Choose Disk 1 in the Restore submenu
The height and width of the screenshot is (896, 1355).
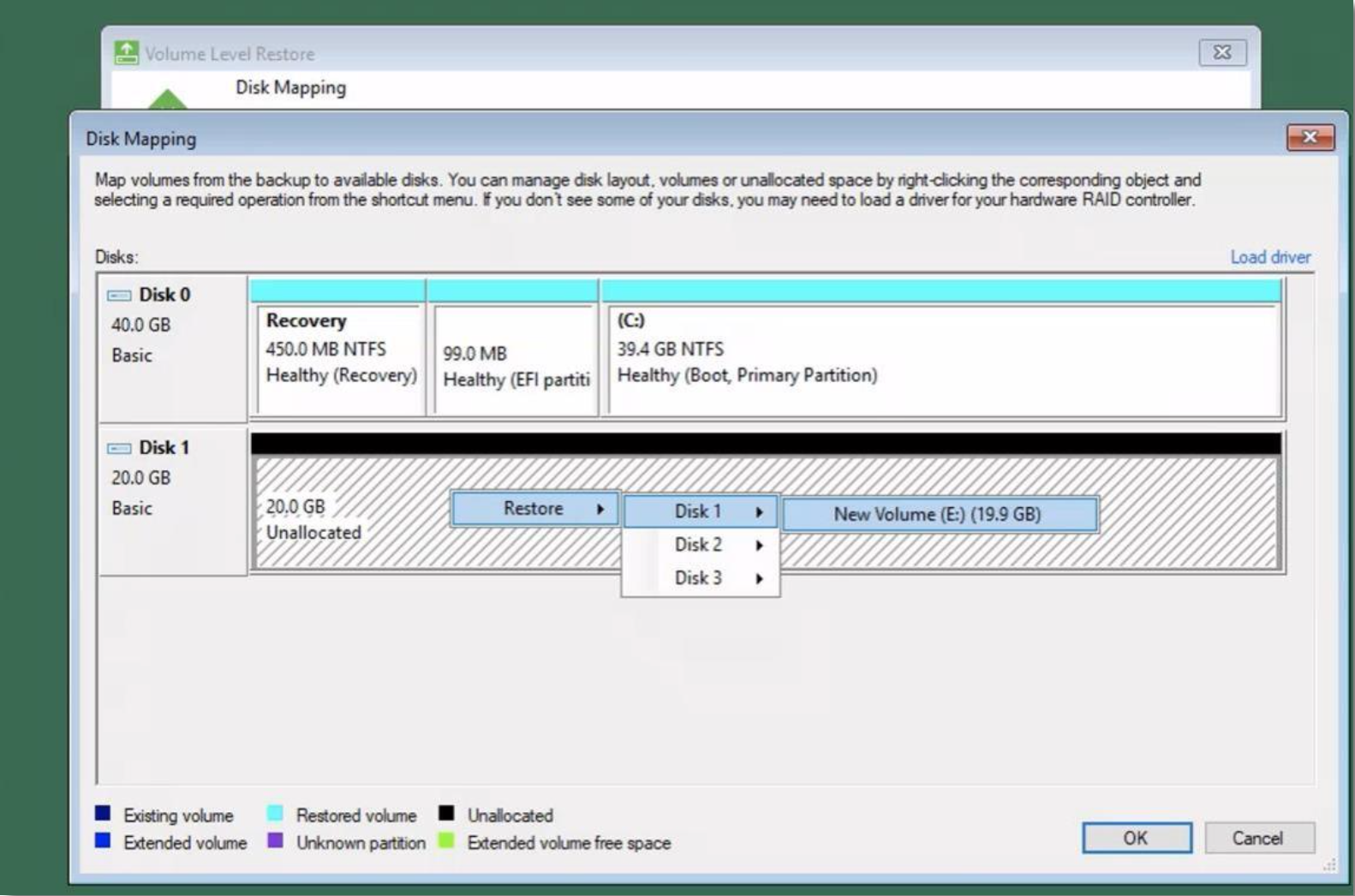(701, 511)
